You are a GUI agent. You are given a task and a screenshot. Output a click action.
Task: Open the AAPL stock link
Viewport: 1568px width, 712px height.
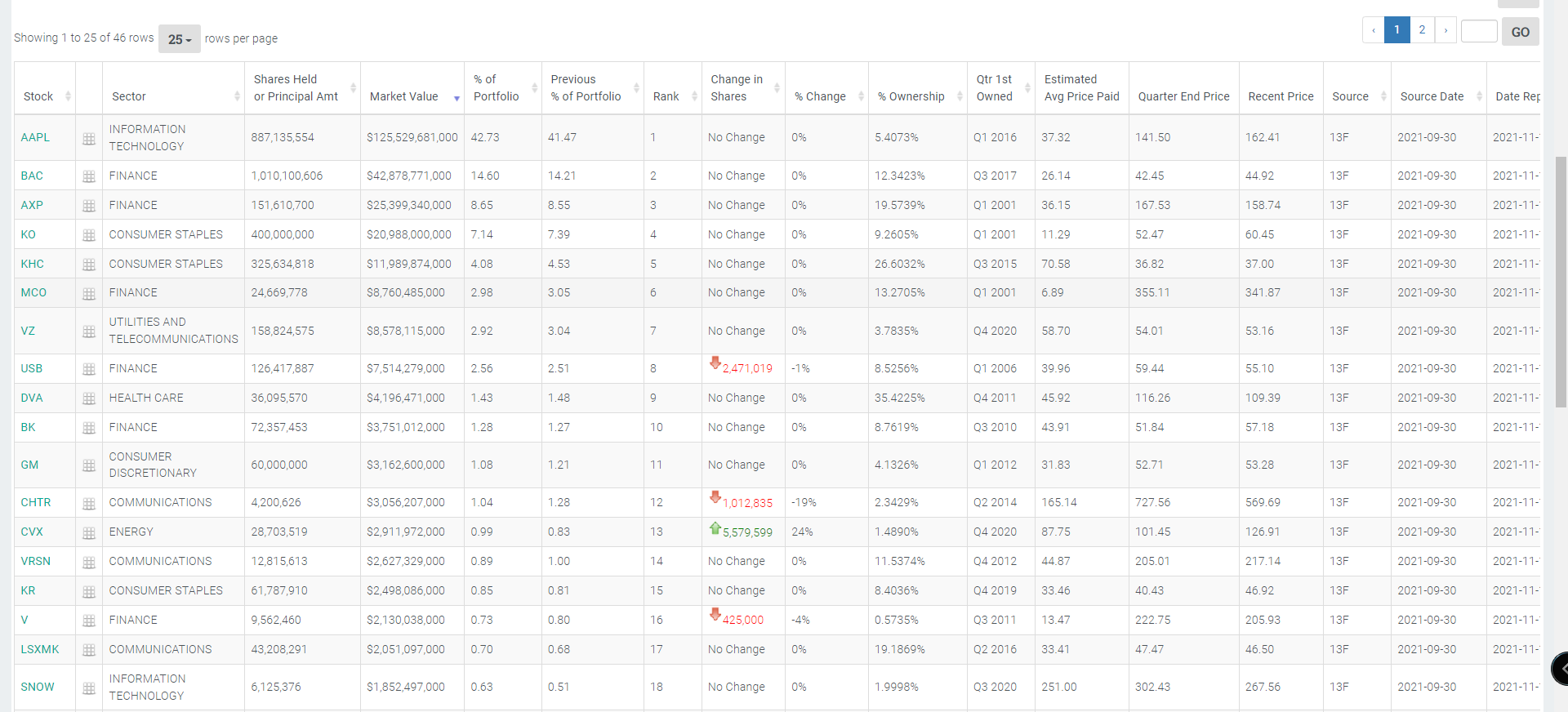tap(35, 137)
